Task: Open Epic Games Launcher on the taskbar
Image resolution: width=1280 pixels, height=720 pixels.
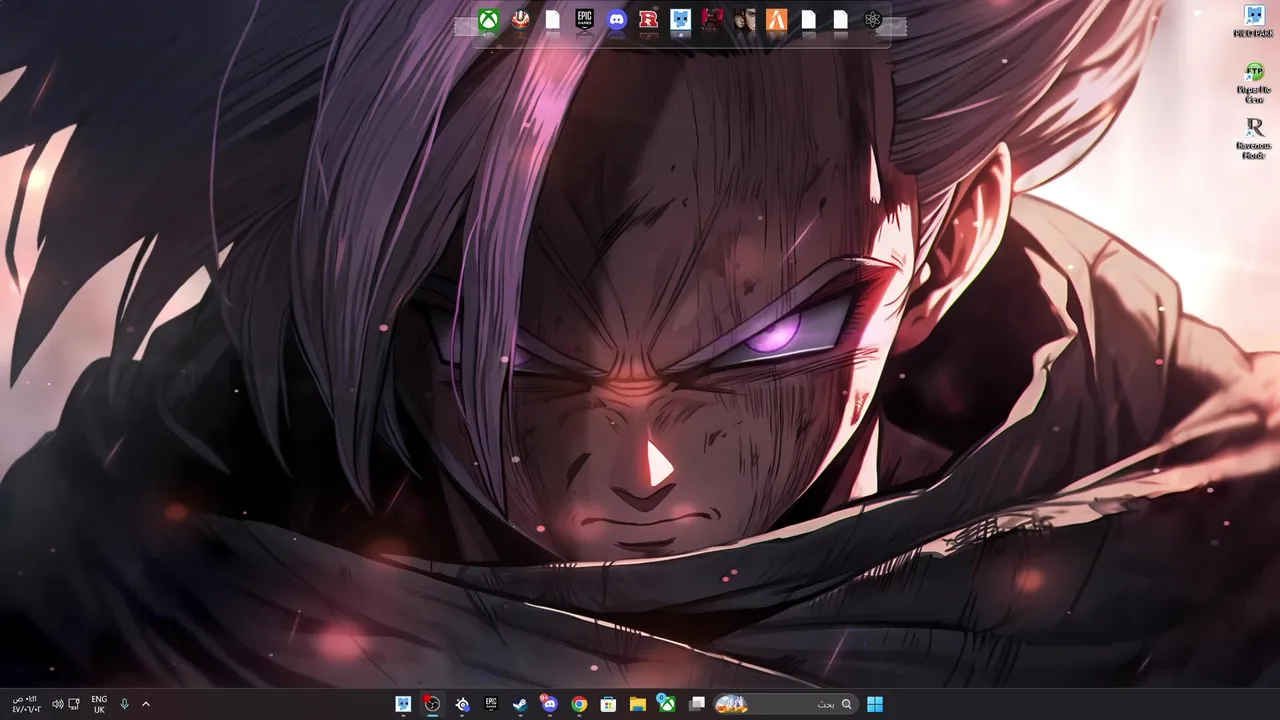Action: point(491,704)
